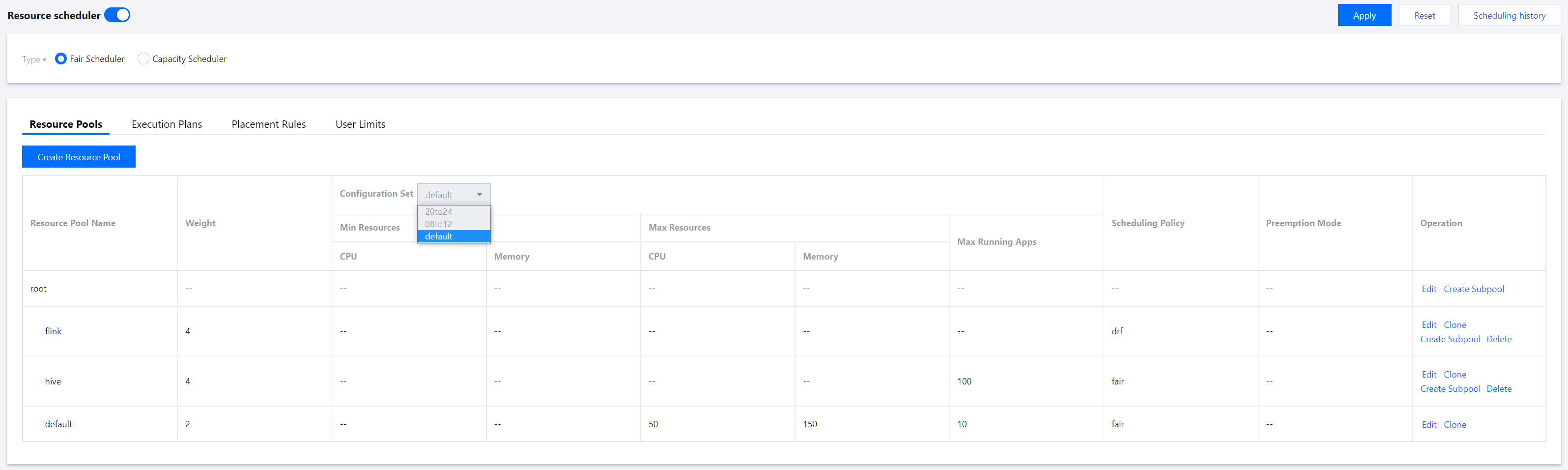
Task: Click the Preemption Mode column header
Action: pos(1303,223)
